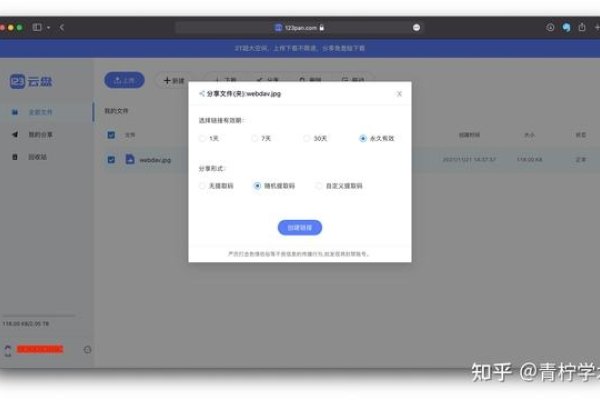The height and width of the screenshot is (400, 600).
Task: Click the file size cell for webdav.jpg
Action: click(530, 159)
